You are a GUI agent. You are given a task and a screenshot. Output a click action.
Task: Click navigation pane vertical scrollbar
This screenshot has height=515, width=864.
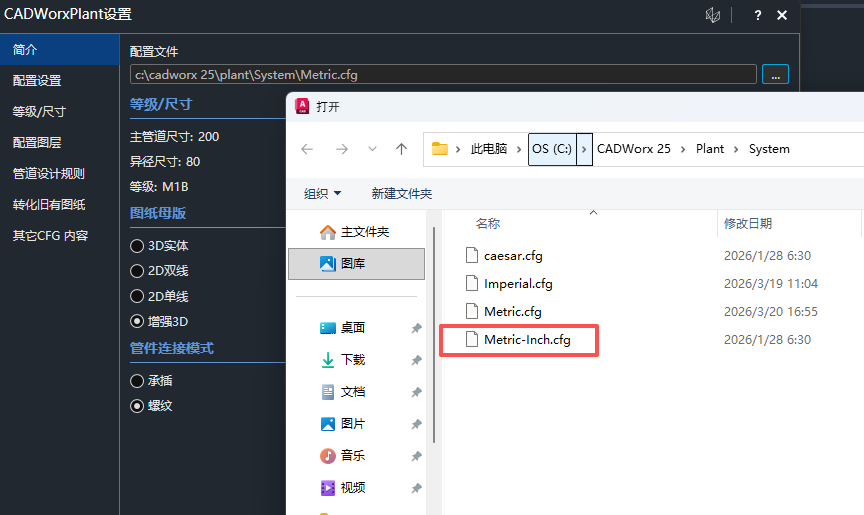[434, 335]
